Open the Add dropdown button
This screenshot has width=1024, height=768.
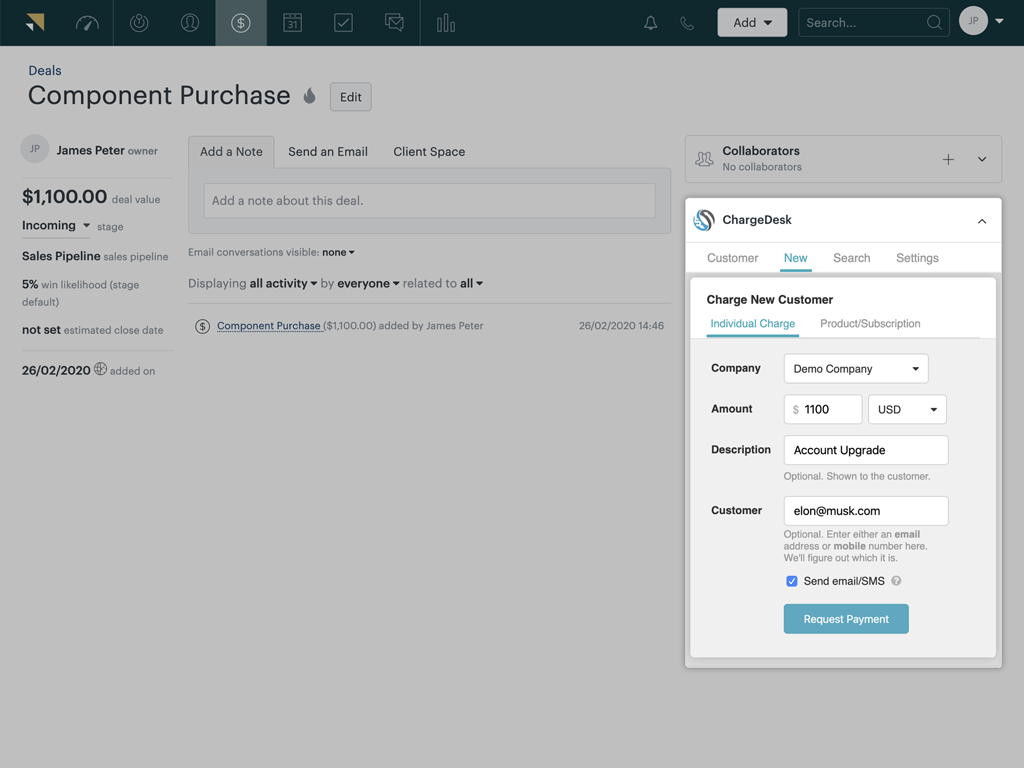752,22
